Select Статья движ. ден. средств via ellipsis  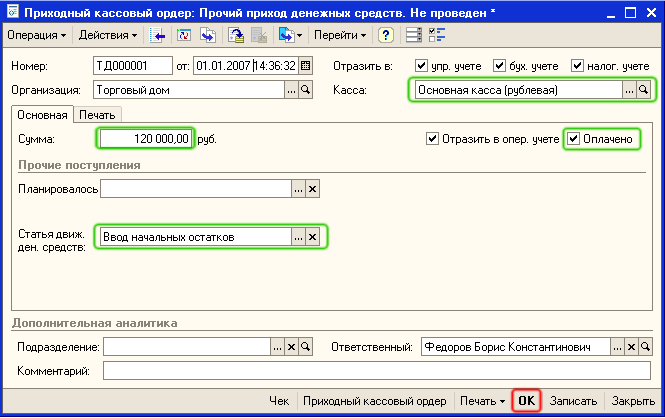coord(299,237)
